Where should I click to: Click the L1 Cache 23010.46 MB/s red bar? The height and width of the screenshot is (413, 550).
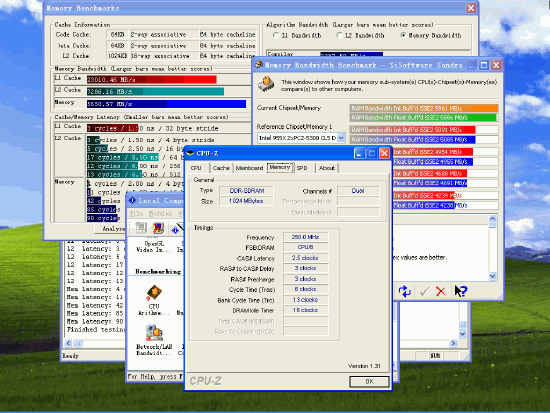152,79
